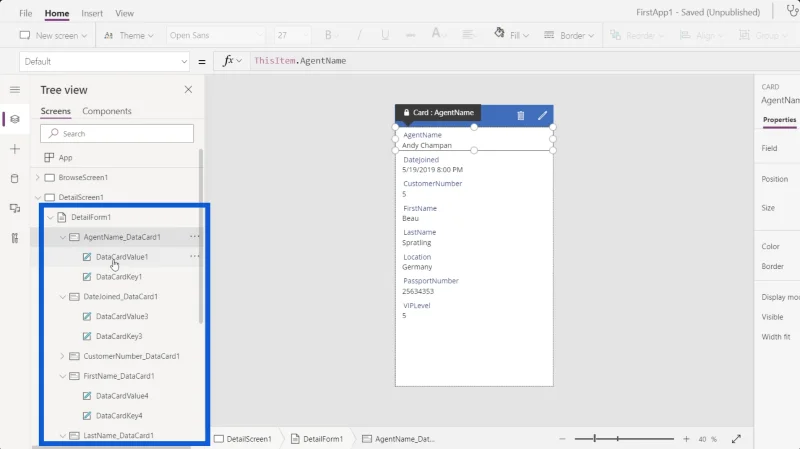Click the zoom out minus button
The width and height of the screenshot is (800, 449).
click(562, 439)
